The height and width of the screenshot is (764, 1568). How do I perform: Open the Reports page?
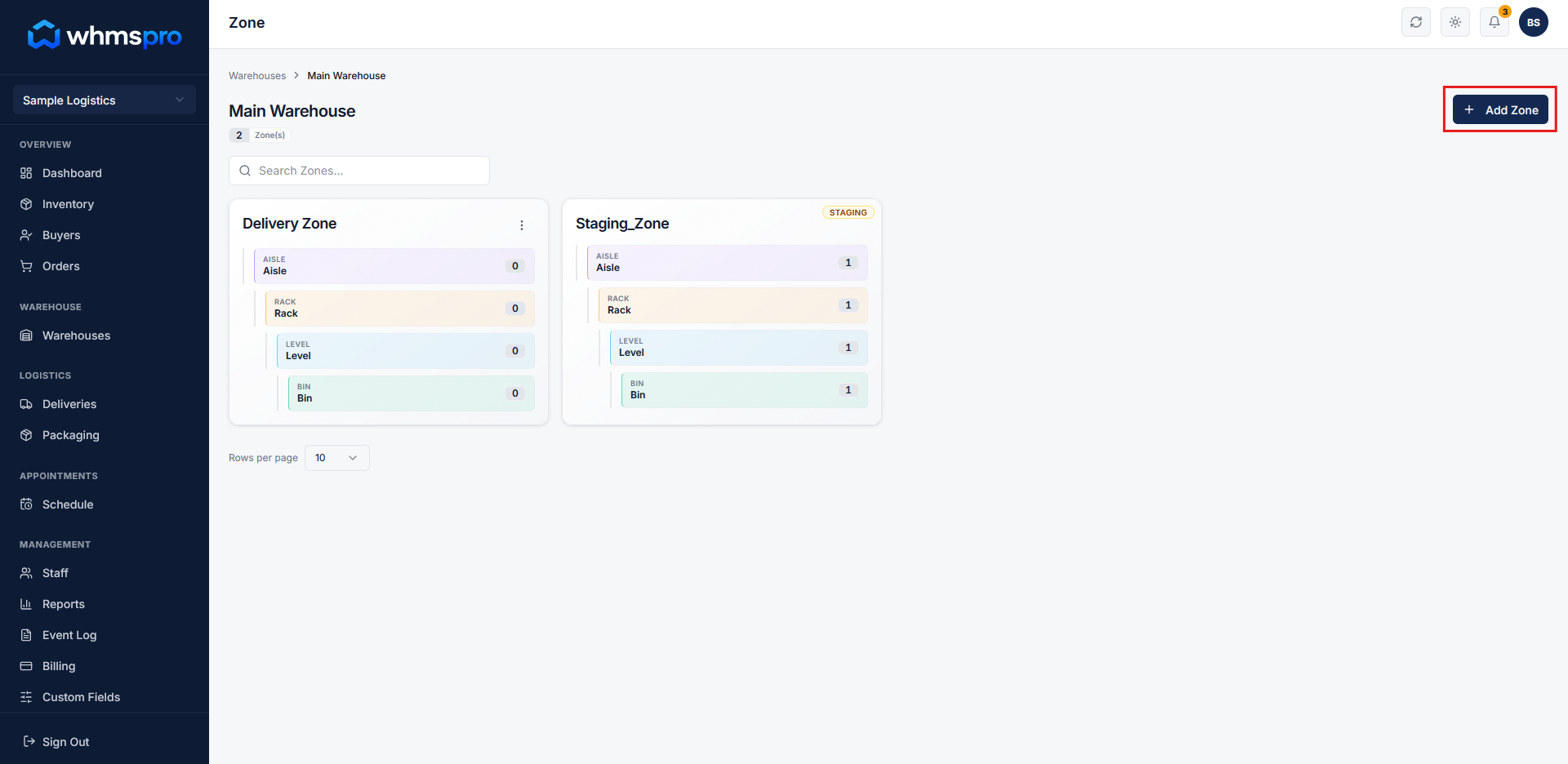(64, 604)
